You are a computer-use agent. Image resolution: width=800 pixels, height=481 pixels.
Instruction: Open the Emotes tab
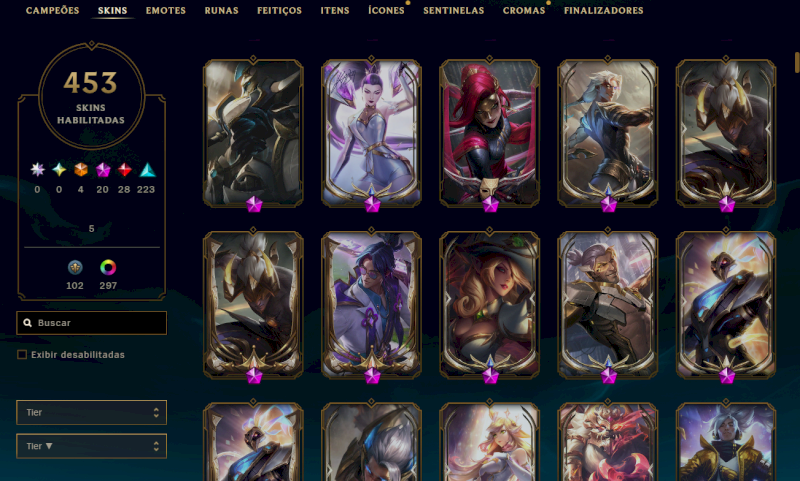166,10
